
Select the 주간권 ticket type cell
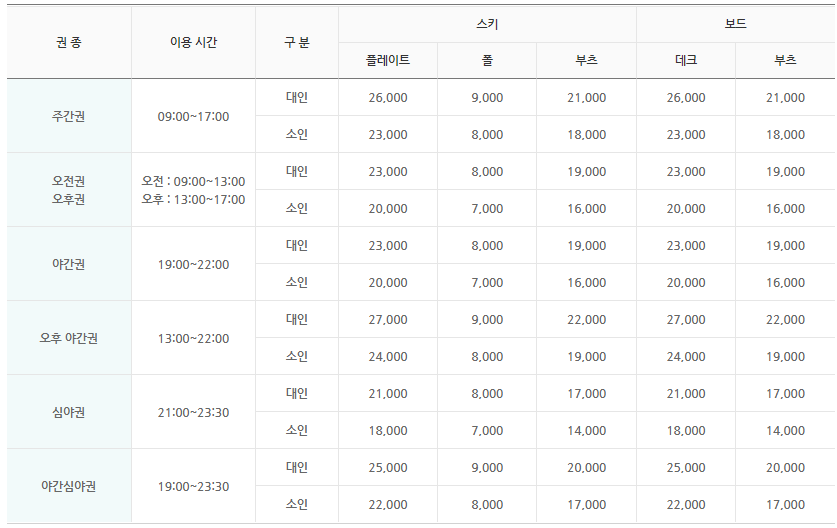point(69,116)
